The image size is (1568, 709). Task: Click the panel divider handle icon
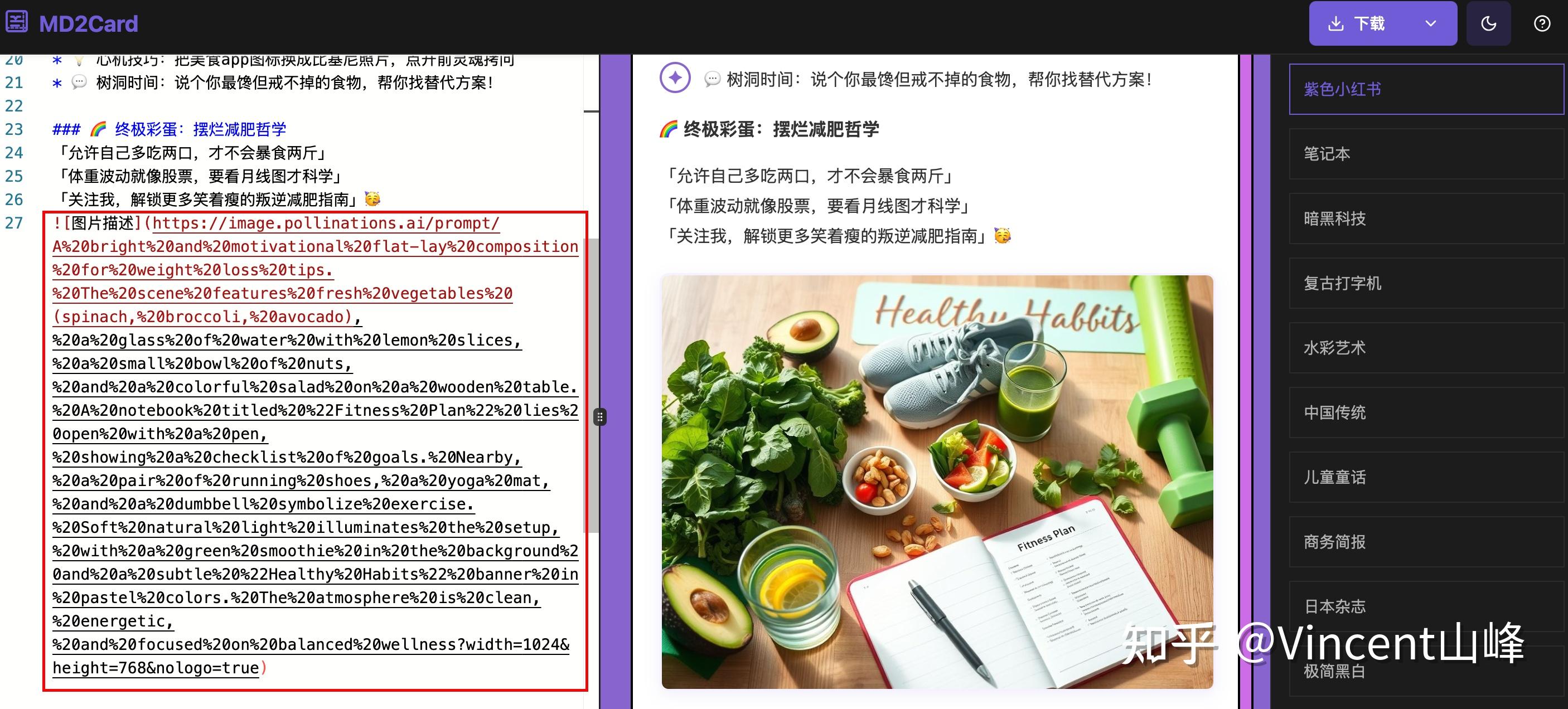pos(600,416)
